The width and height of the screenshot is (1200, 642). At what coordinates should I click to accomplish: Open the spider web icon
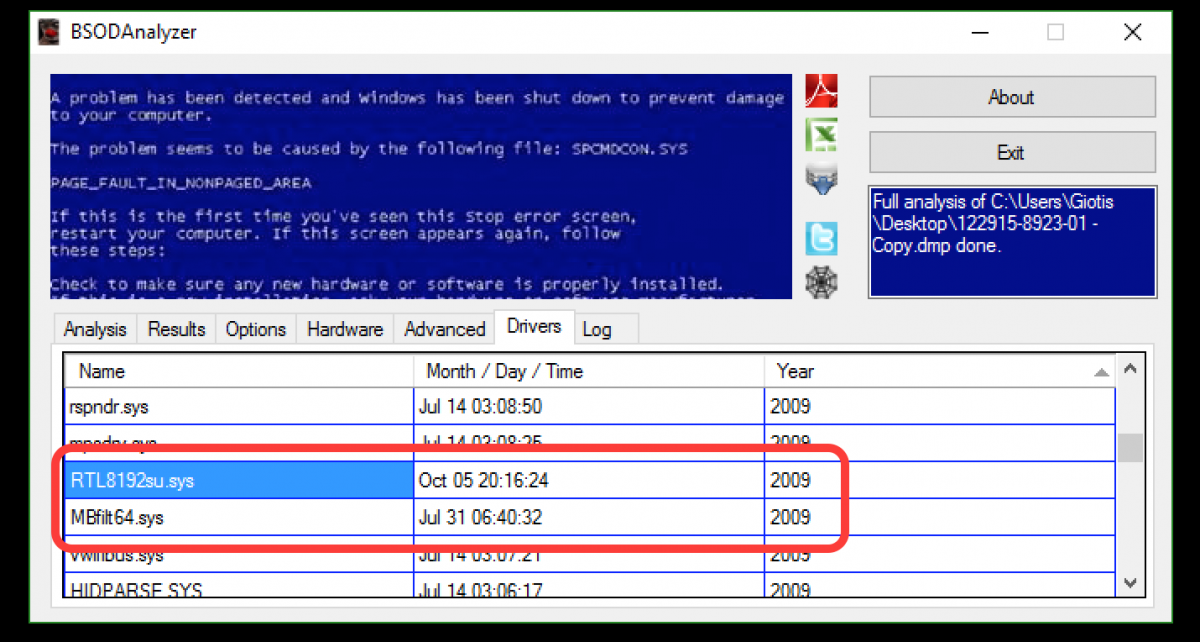click(x=821, y=282)
